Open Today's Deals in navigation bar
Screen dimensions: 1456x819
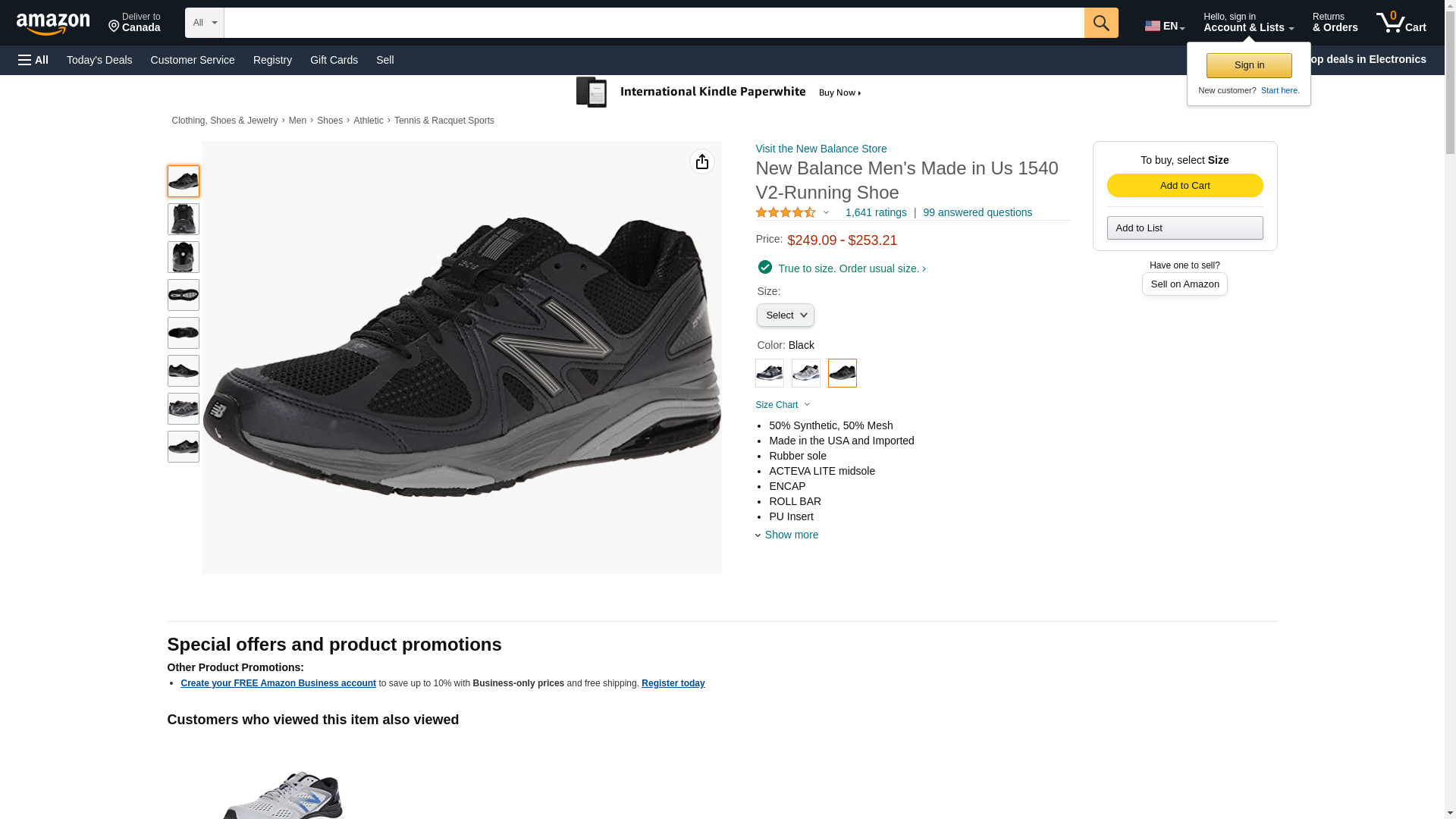pos(99,60)
